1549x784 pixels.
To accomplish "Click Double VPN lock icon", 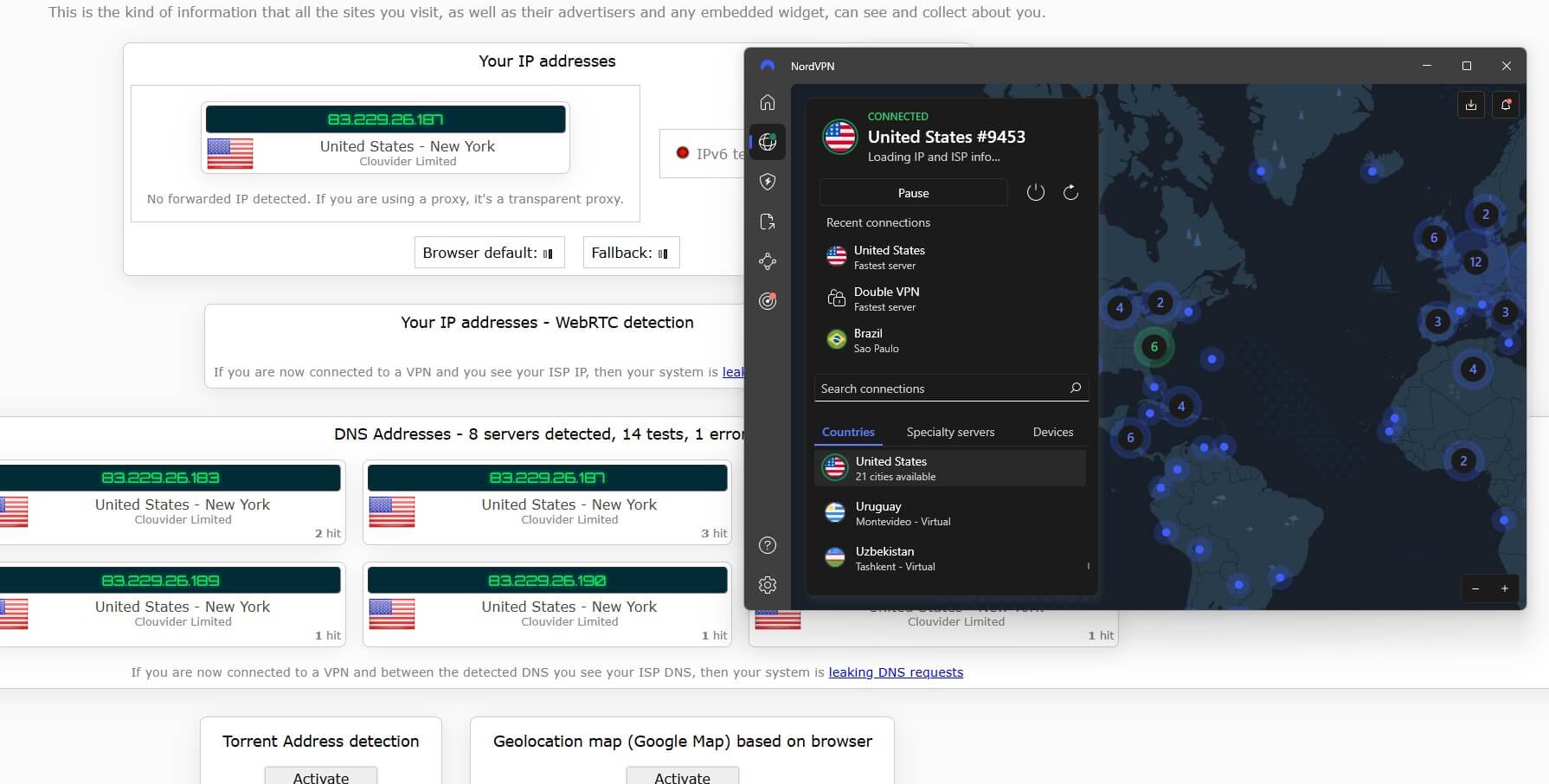I will coord(837,299).
